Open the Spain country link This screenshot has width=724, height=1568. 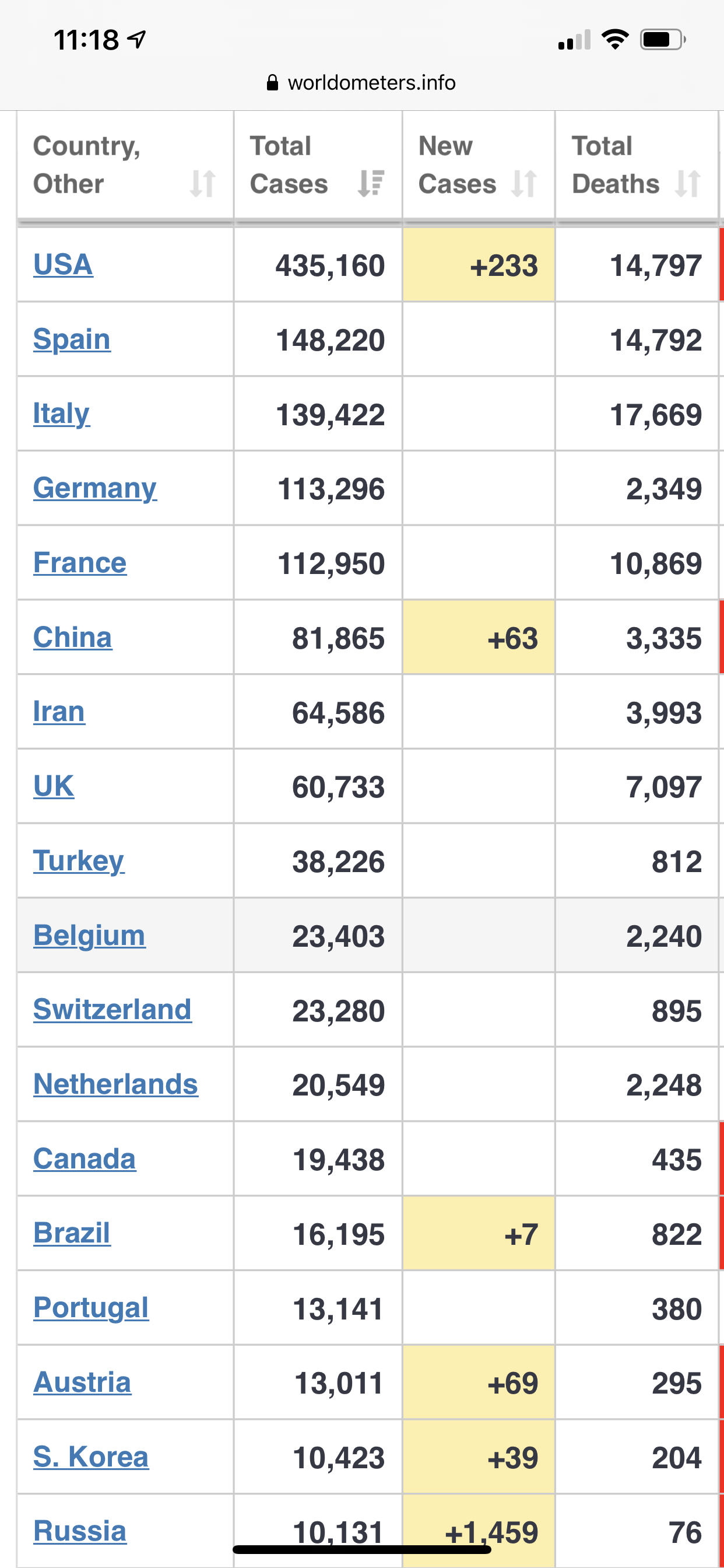pos(72,339)
